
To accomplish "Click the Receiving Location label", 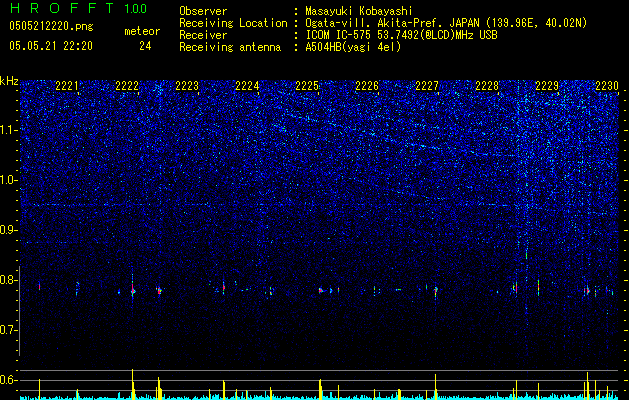I will (233, 23).
